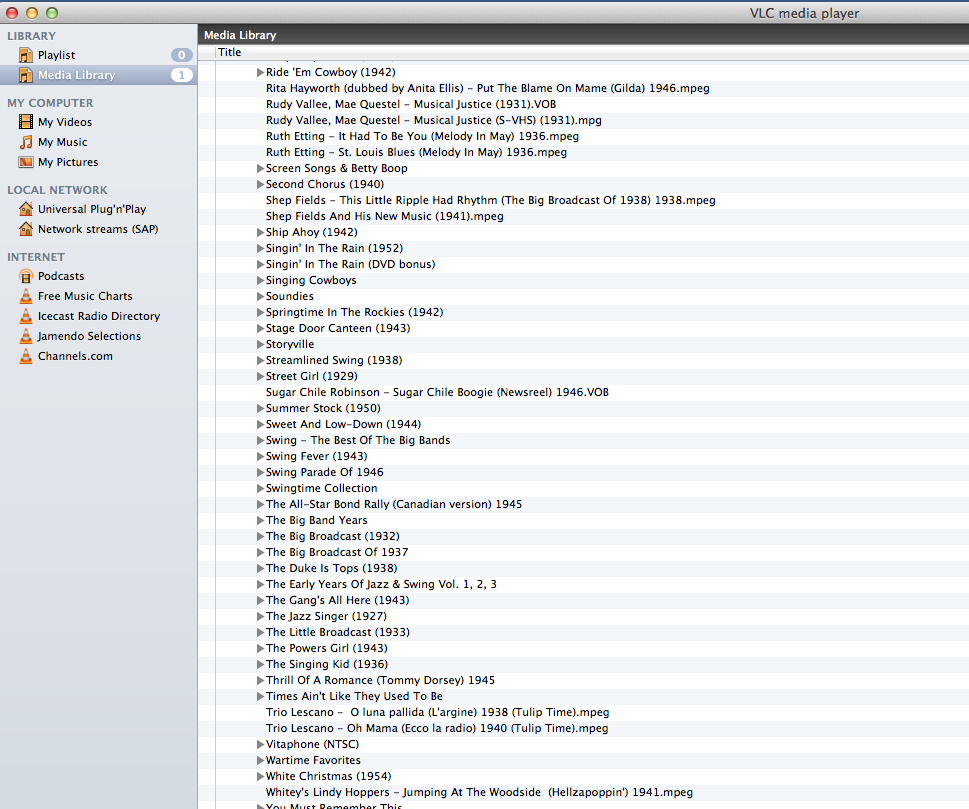Click the My Pictures icon
969x809 pixels.
coord(26,162)
